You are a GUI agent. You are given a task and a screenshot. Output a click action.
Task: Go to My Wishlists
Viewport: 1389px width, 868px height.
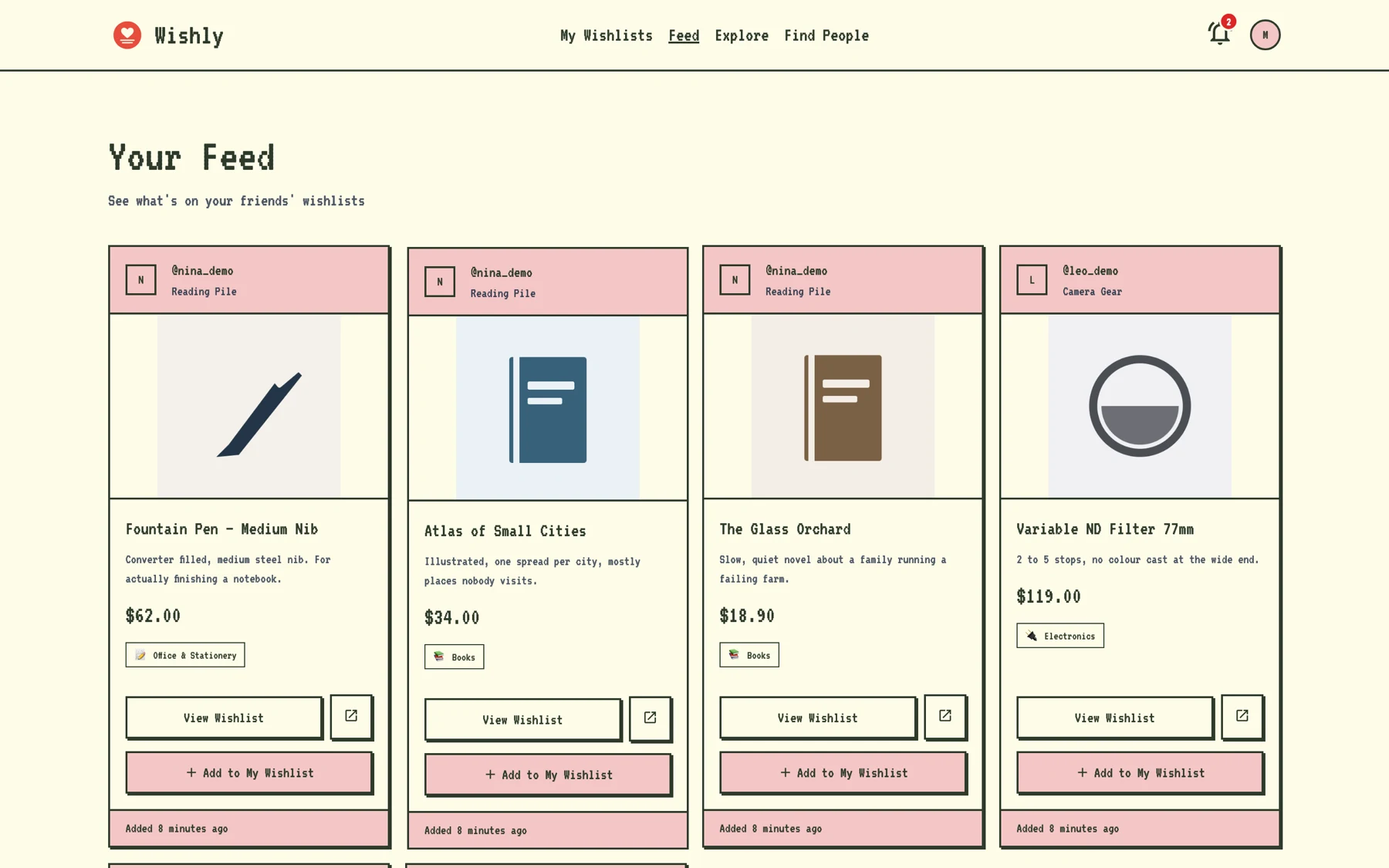(607, 35)
